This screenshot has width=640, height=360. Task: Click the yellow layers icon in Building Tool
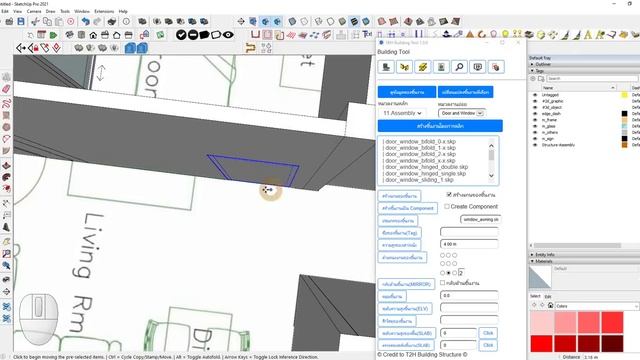coord(422,67)
